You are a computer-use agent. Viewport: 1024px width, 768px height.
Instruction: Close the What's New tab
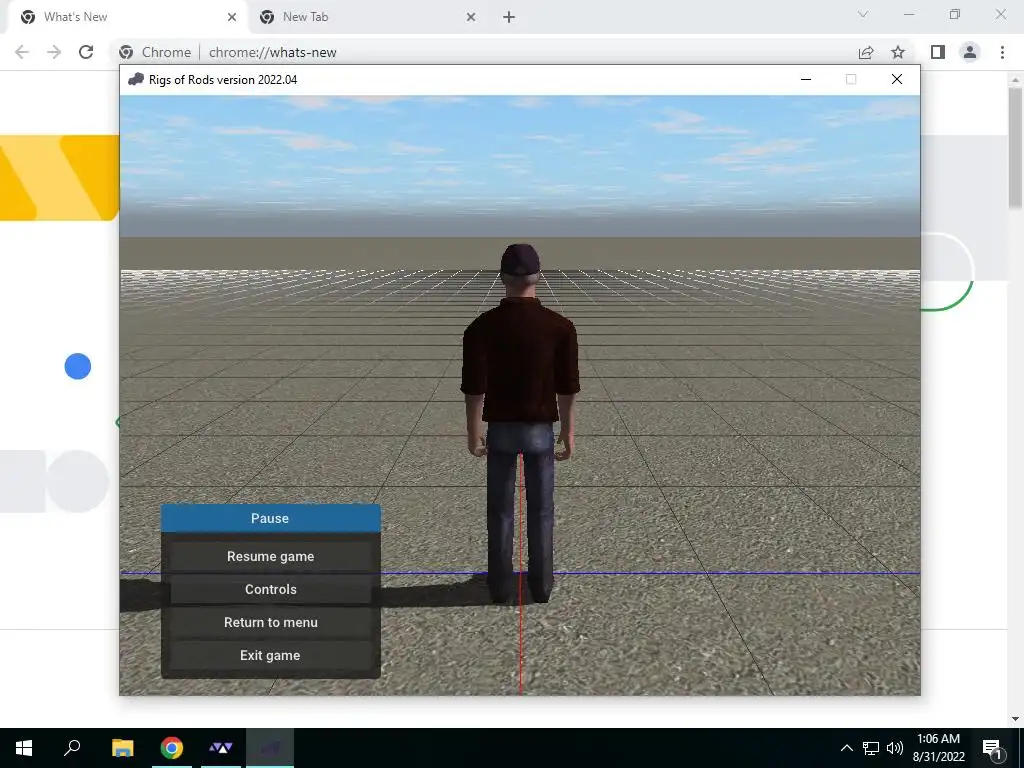pos(232,17)
